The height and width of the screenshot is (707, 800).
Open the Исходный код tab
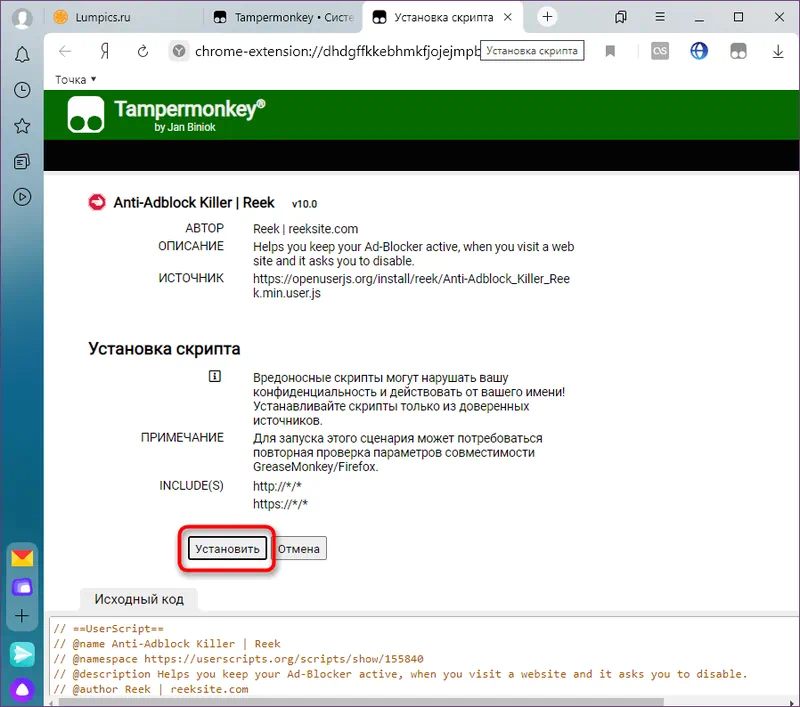tap(139, 599)
